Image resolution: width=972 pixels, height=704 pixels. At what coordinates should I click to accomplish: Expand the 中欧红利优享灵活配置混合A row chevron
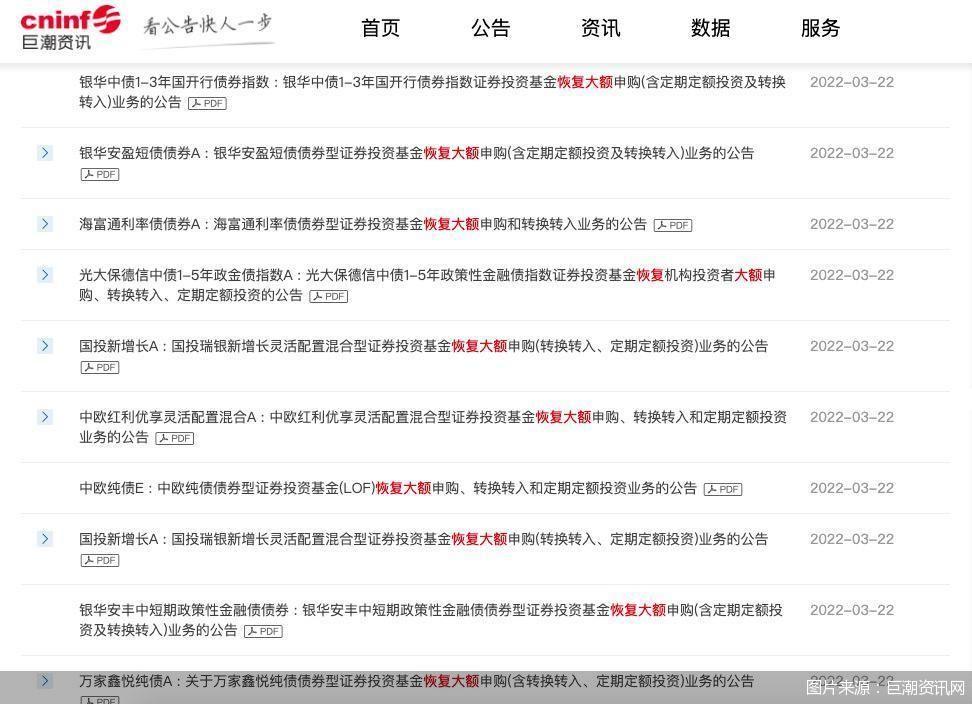pyautogui.click(x=45, y=417)
